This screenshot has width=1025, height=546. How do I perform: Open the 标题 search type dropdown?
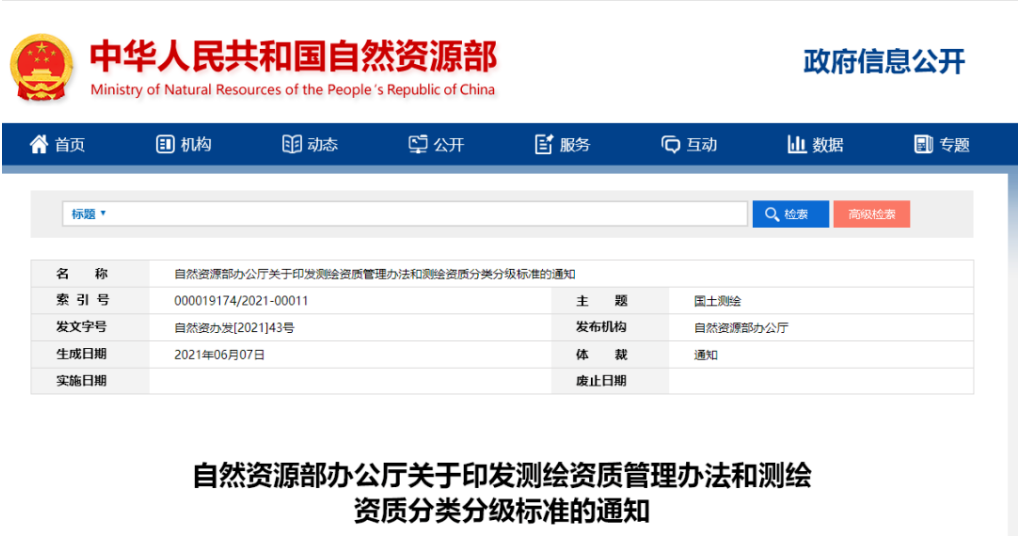click(88, 214)
